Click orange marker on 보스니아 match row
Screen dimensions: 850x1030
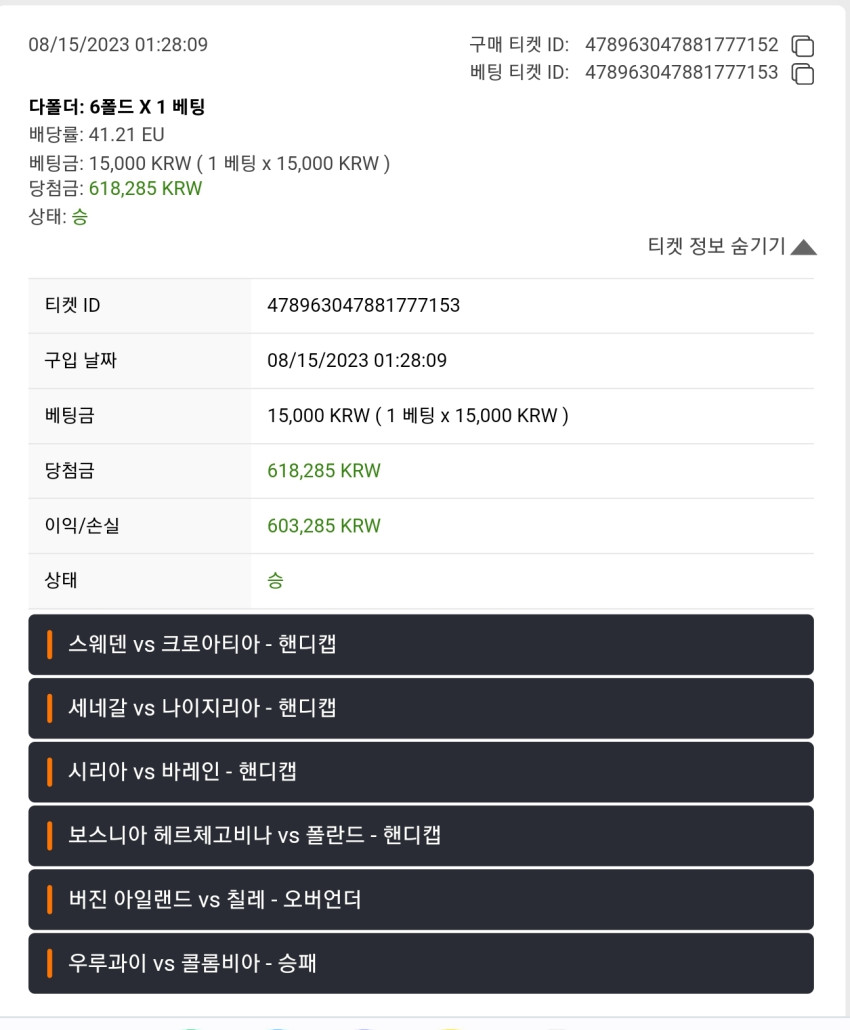[49, 836]
